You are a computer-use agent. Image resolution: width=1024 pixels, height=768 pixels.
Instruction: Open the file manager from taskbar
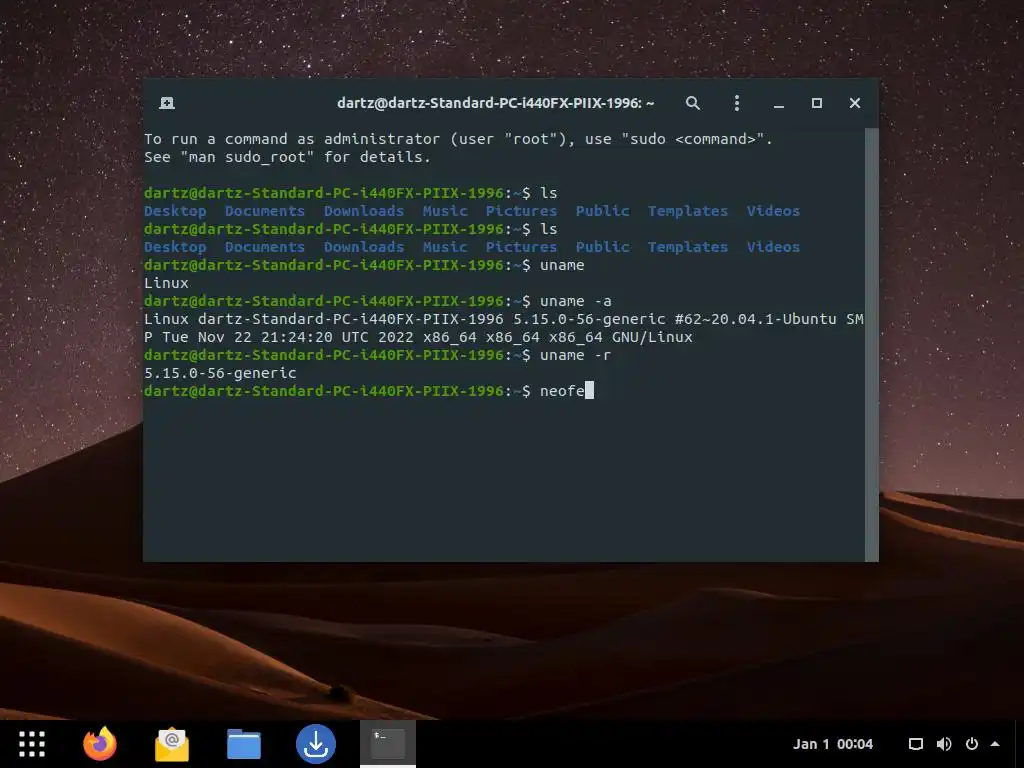coord(244,744)
